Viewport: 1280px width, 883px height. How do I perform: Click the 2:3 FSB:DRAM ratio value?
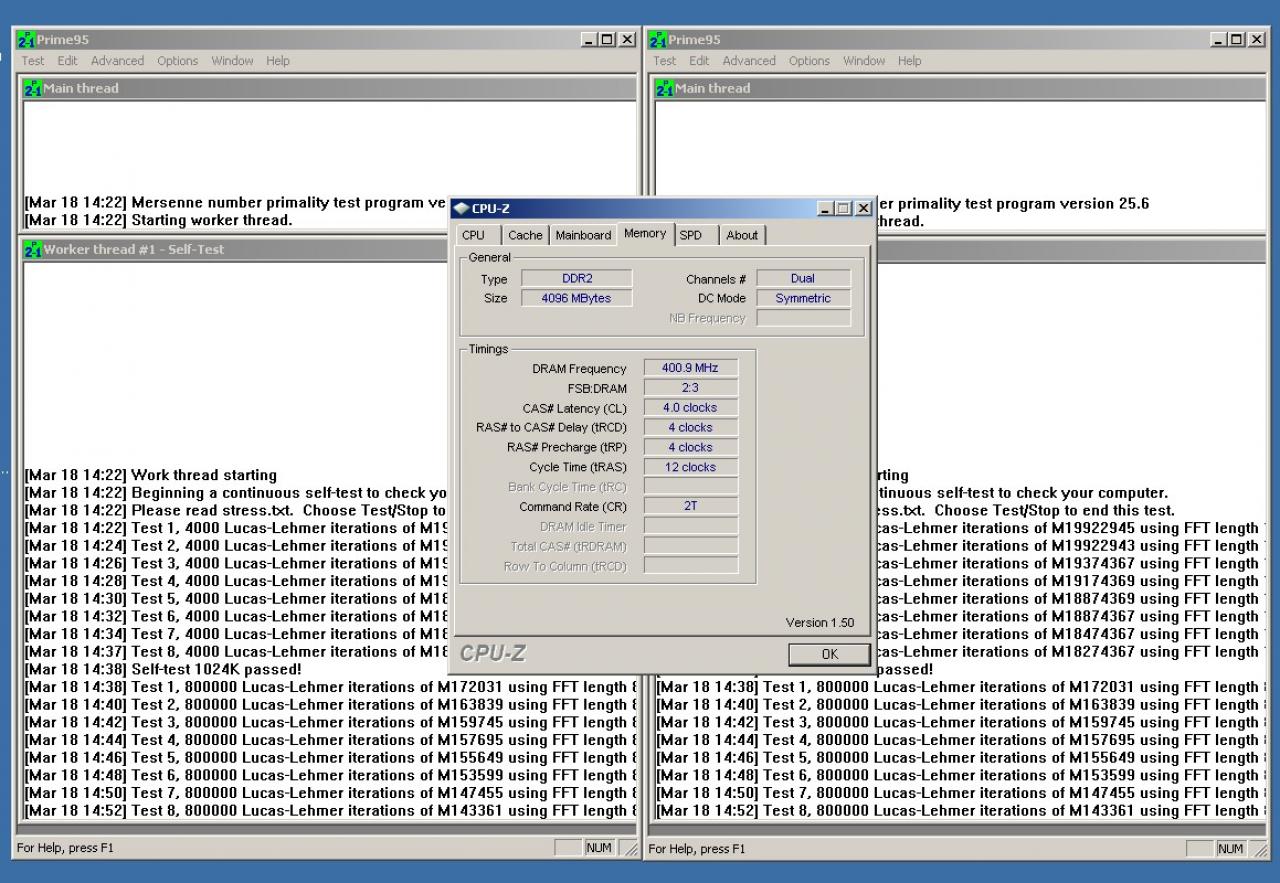click(x=690, y=388)
